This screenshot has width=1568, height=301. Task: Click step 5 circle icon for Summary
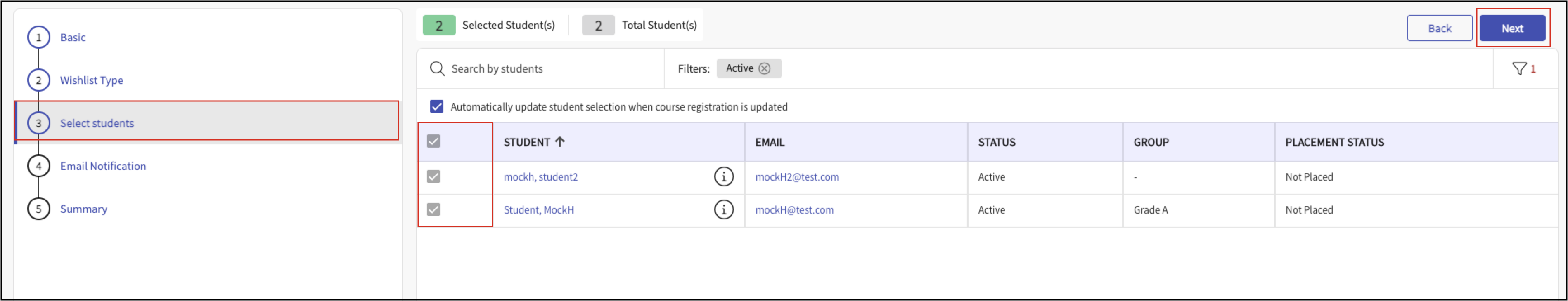point(38,209)
